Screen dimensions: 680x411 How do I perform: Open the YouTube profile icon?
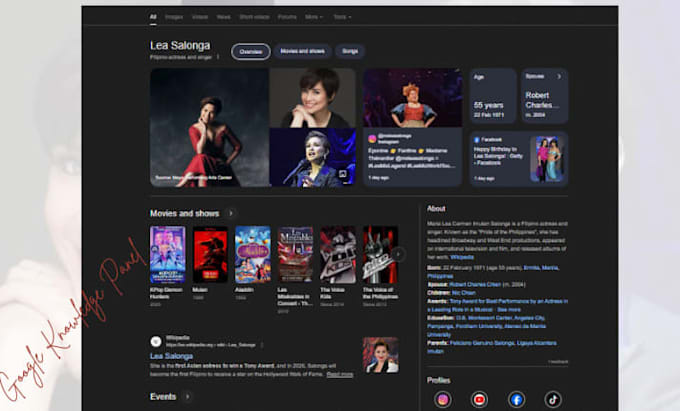(x=479, y=399)
